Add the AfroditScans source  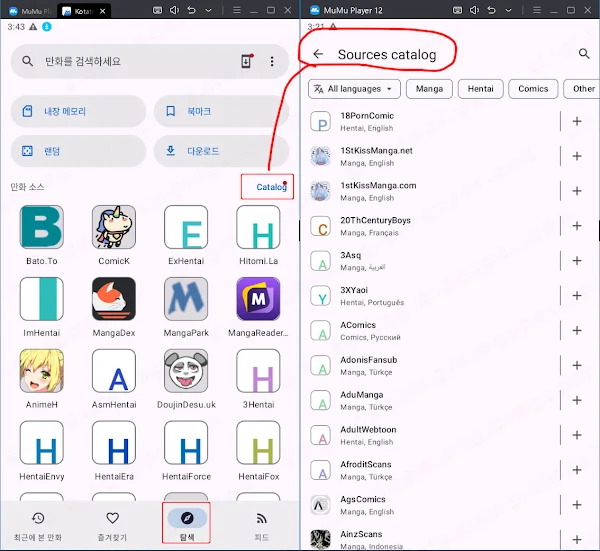pos(577,470)
